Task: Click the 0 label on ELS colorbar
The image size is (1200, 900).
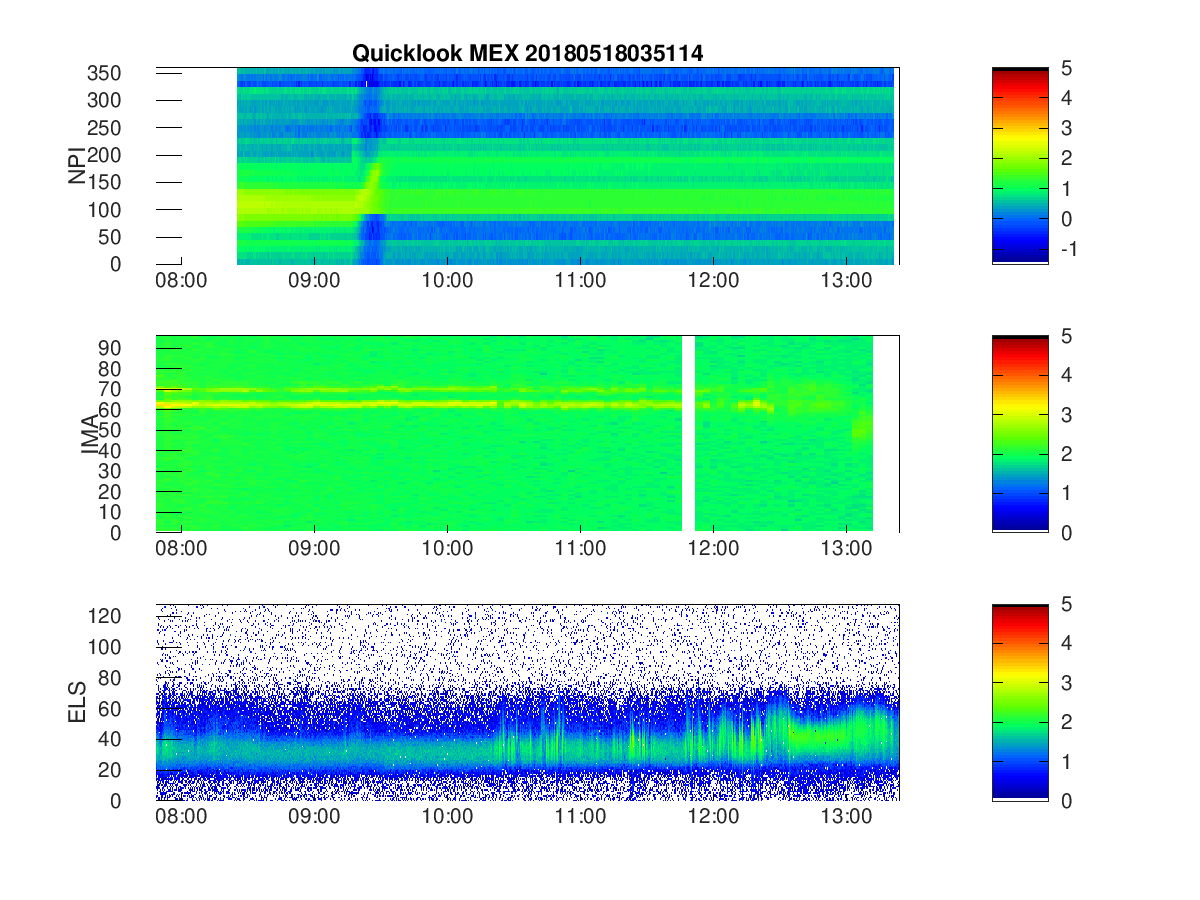Action: tap(1066, 800)
